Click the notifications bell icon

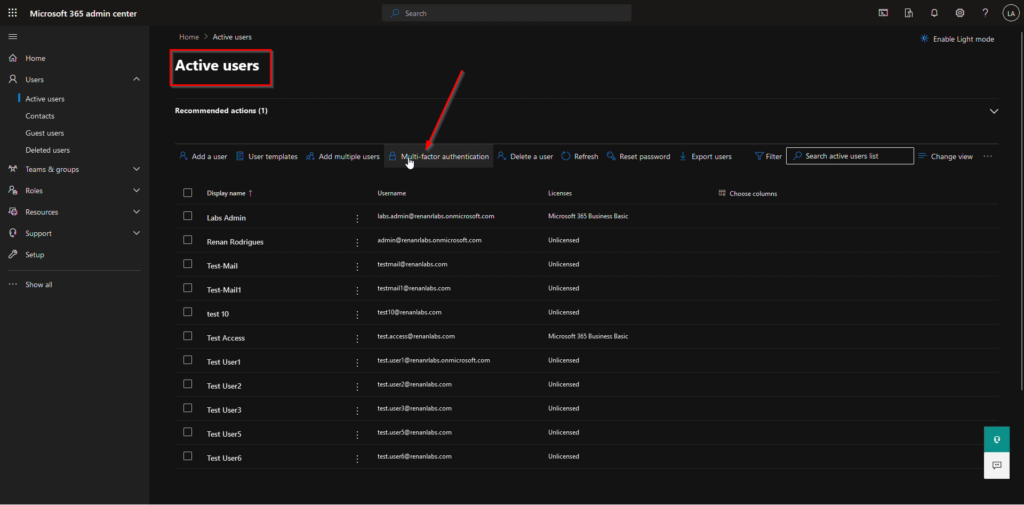pos(934,13)
